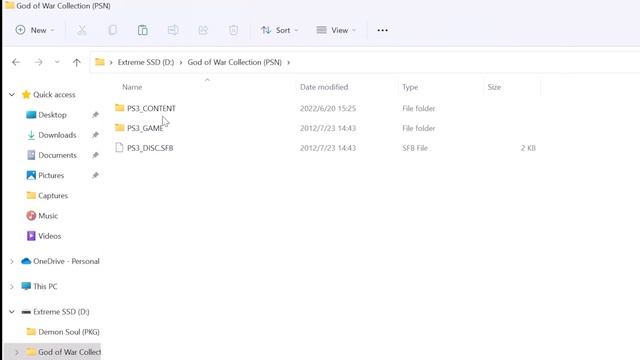Screen dimensions: 640x360
Task: Open Pictures in the sidebar
Action: click(51, 176)
